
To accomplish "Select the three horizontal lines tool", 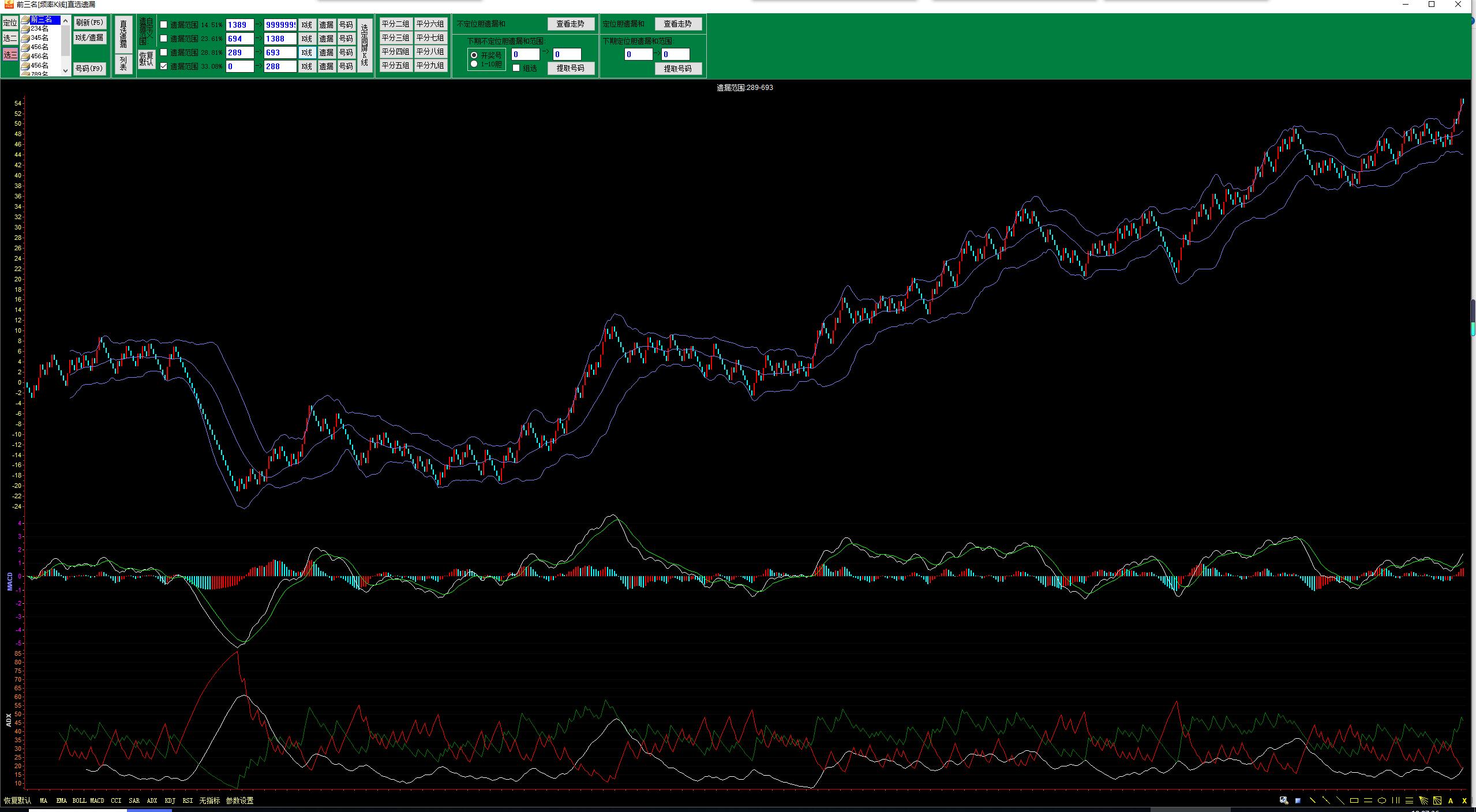I will click(1409, 800).
